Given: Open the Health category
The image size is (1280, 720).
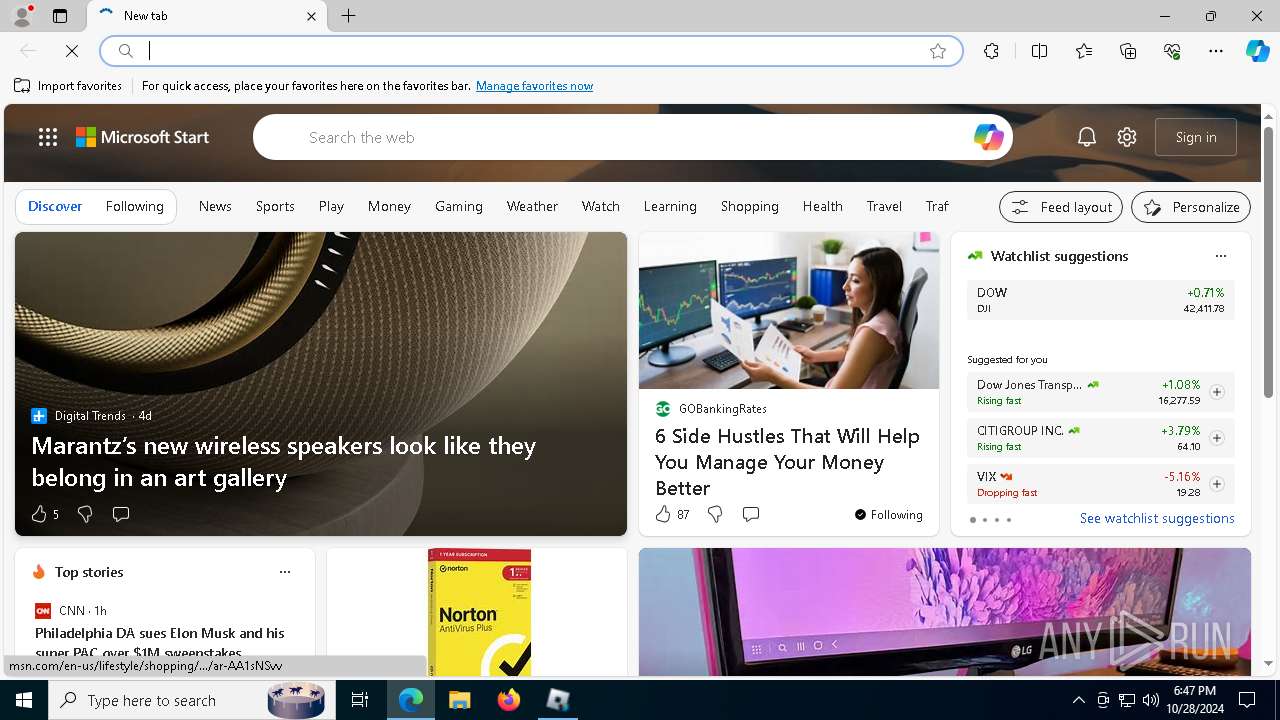Looking at the screenshot, I should pos(823,206).
